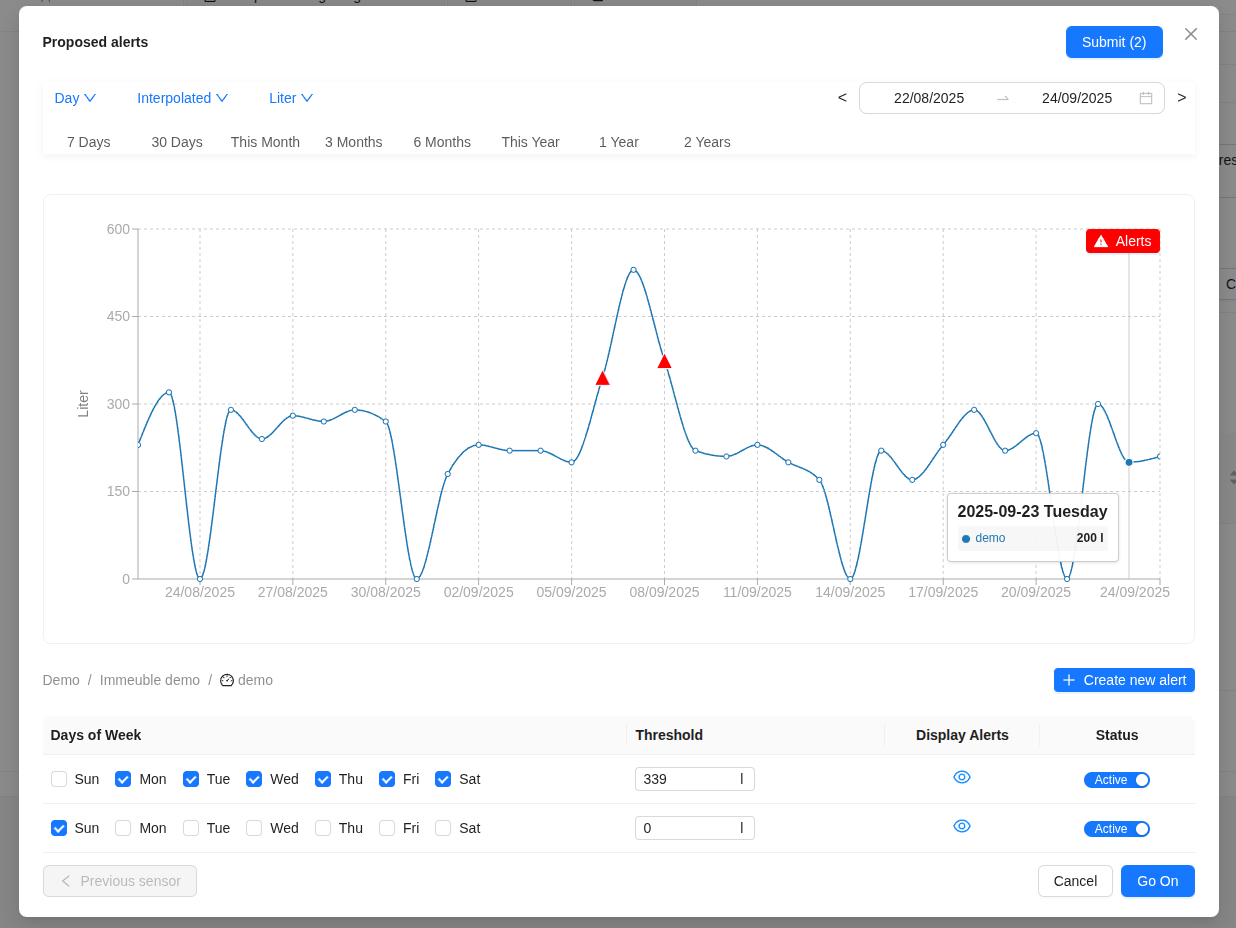
Task: Check Sun in the first alert row
Action: 59,779
